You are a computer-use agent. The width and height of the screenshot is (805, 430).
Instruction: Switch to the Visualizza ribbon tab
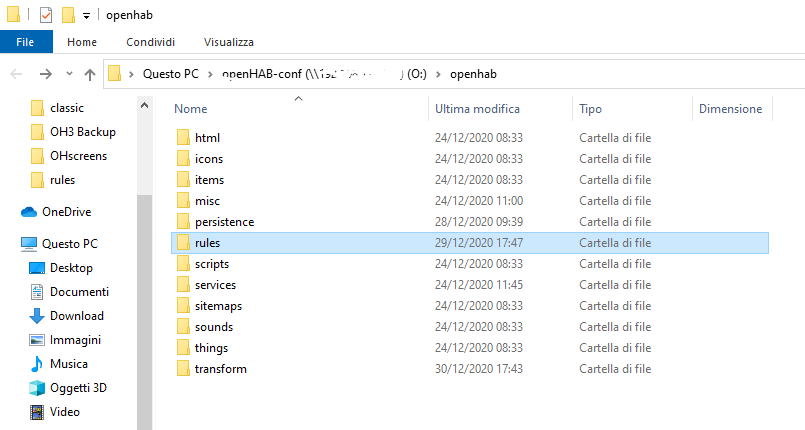(x=228, y=42)
